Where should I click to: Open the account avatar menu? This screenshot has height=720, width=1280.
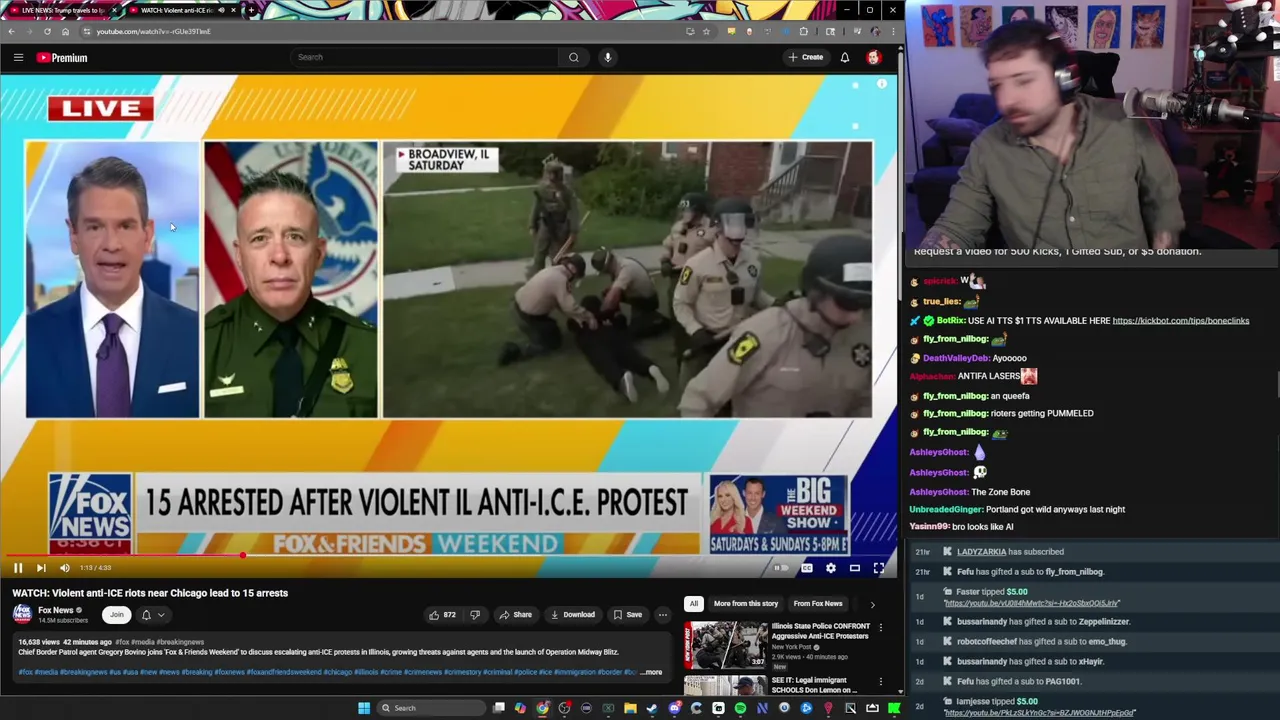874,57
